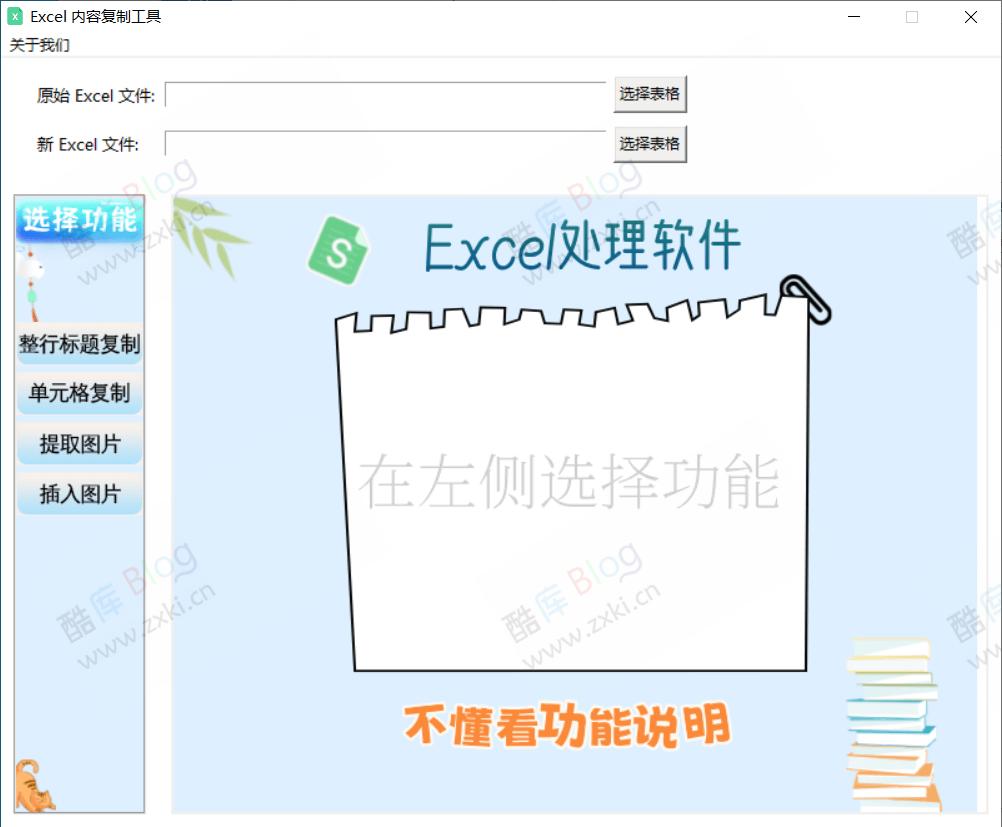The width and height of the screenshot is (1002, 827).
Task: Click the Excel app icon in title bar
Action: click(x=16, y=16)
